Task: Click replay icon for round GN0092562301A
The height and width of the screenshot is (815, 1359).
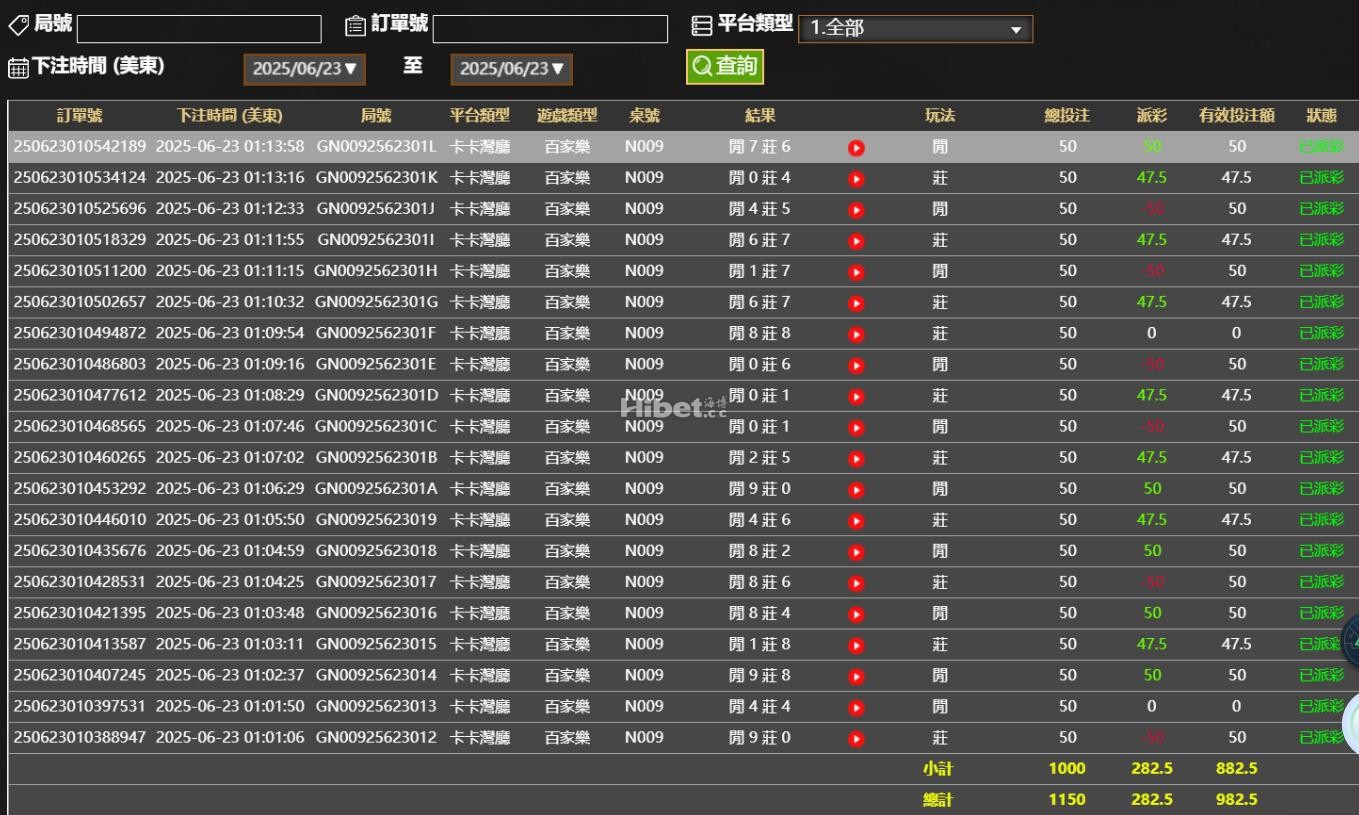Action: 856,490
